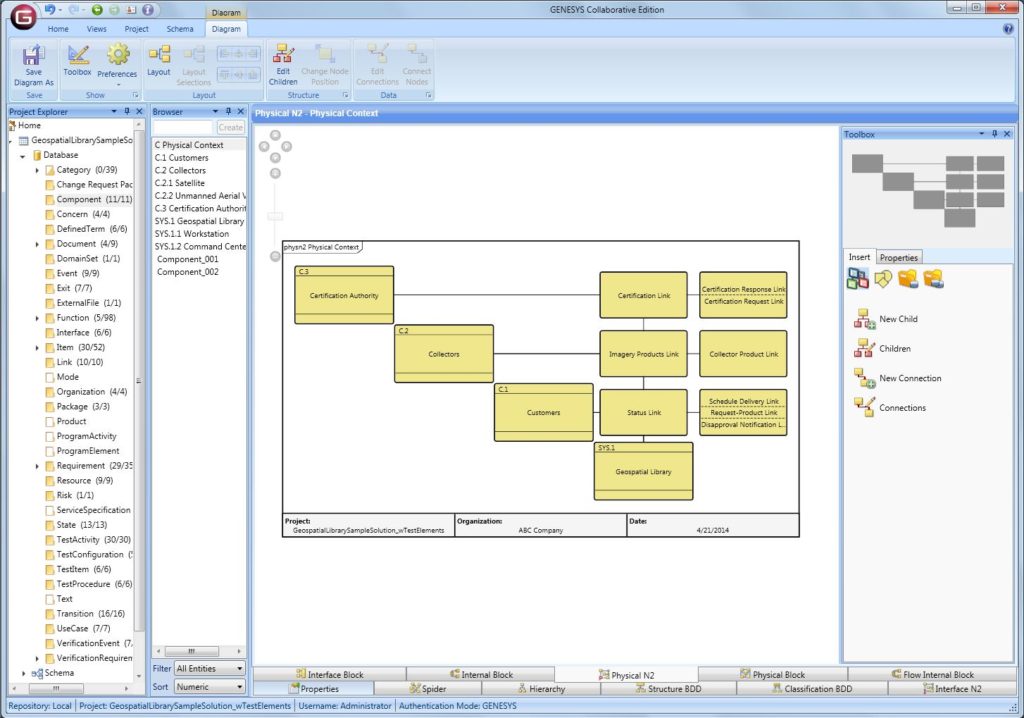
Task: Open the Schema ribbon tab
Action: (x=180, y=29)
